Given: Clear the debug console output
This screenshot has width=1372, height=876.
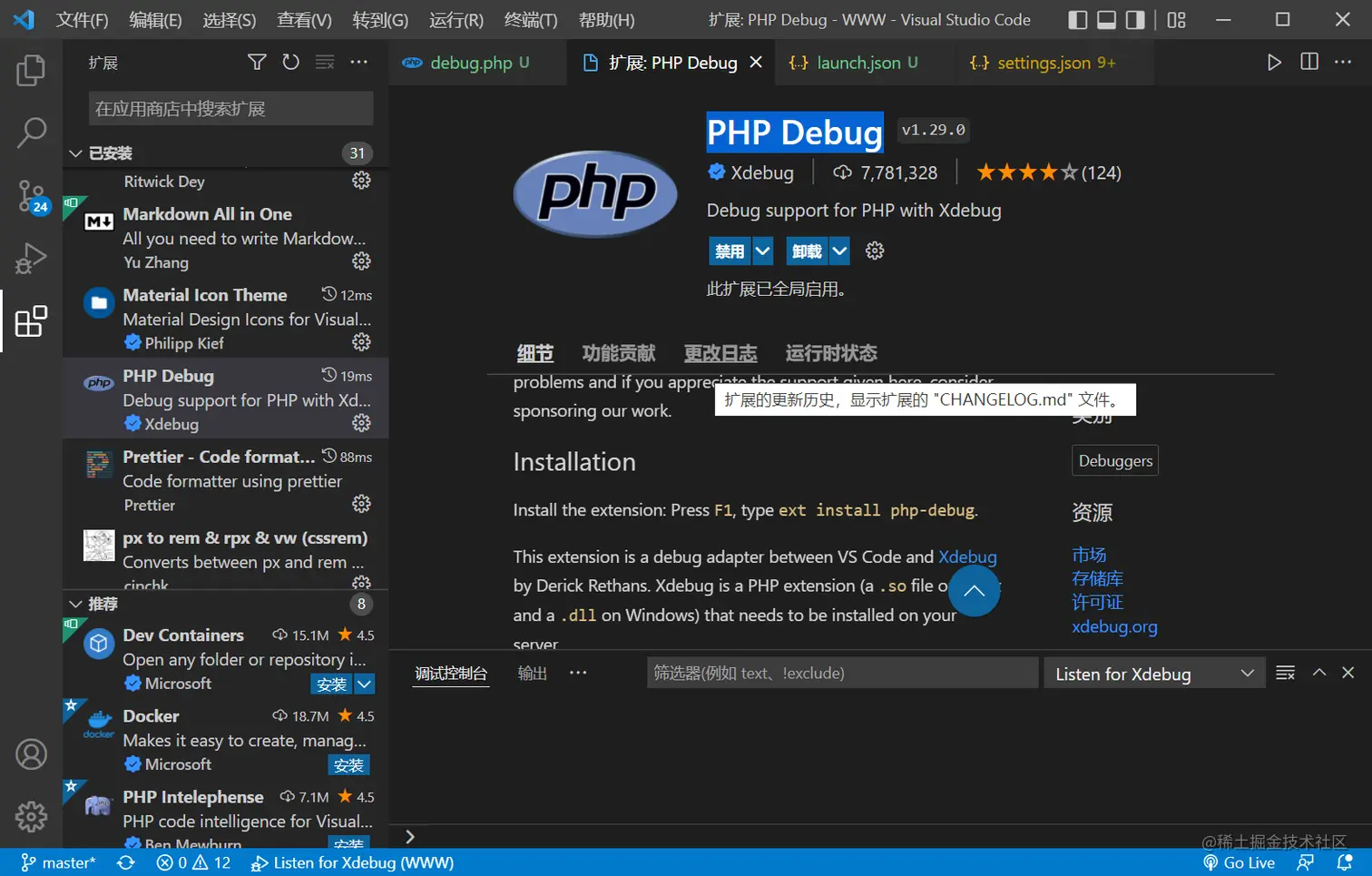Looking at the screenshot, I should tap(1285, 673).
